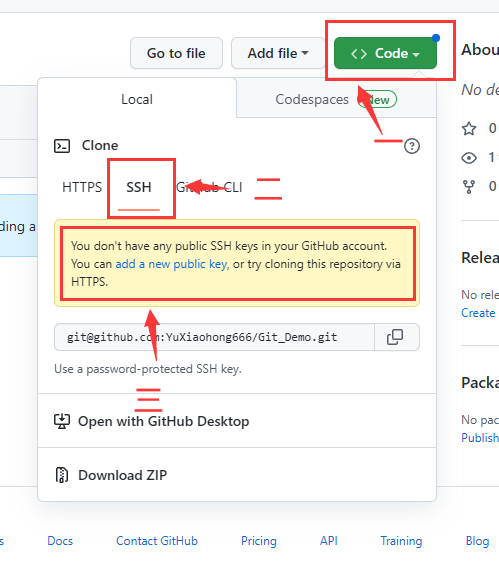This screenshot has width=499, height=562.
Task: Switch to the Codespaces tab
Action: [x=336, y=99]
